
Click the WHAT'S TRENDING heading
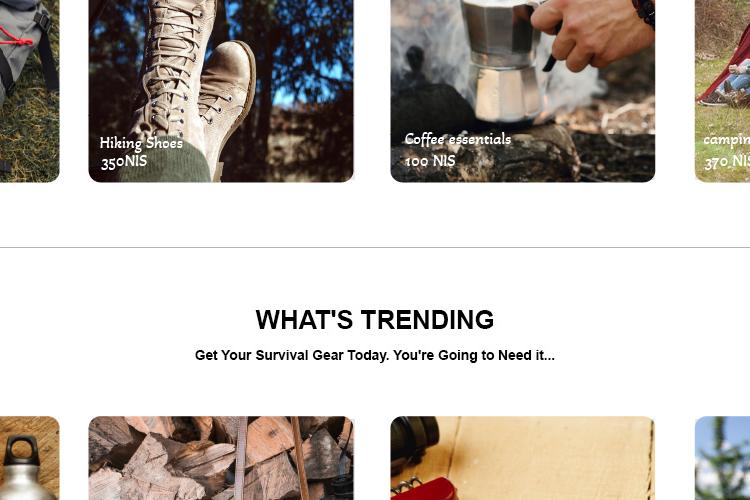375,320
